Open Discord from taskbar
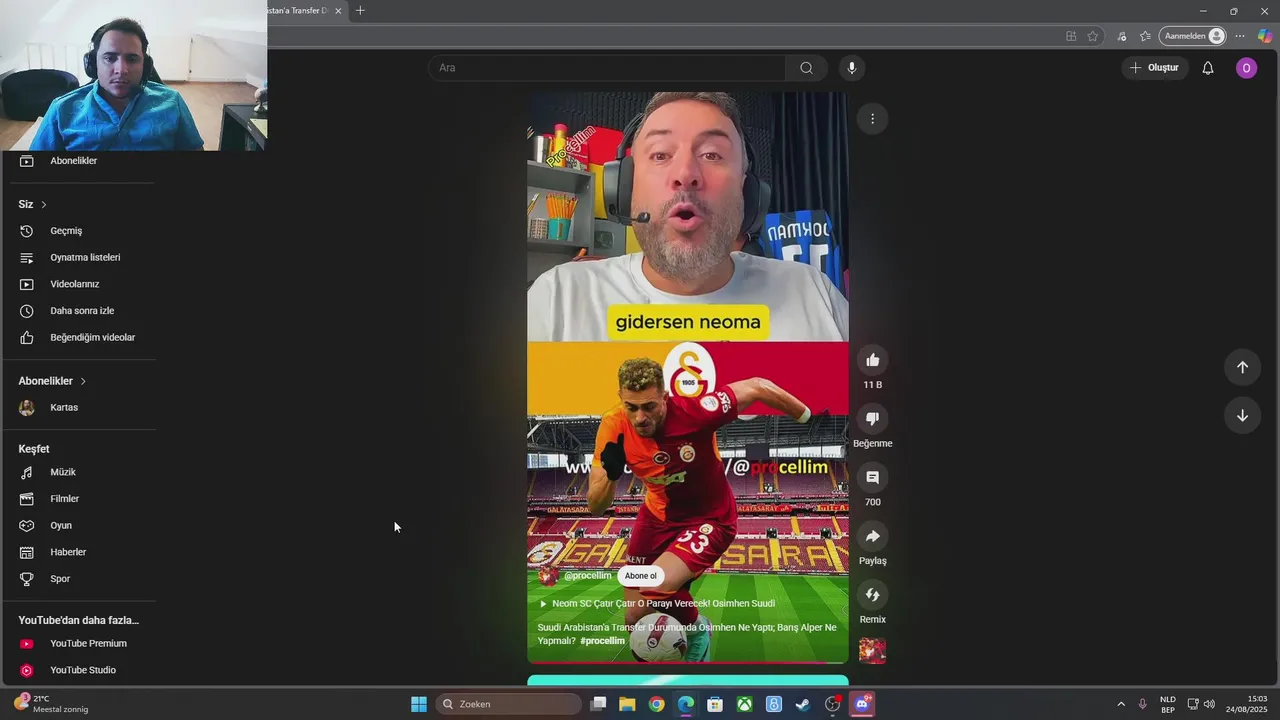The image size is (1280, 720). coord(862,704)
